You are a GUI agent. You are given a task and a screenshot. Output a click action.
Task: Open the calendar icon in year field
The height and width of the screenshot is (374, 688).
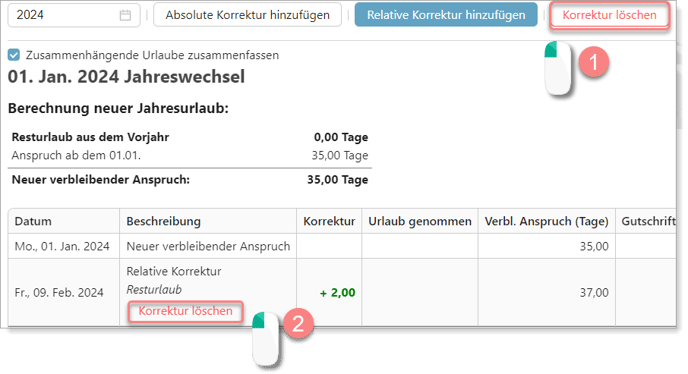point(125,15)
